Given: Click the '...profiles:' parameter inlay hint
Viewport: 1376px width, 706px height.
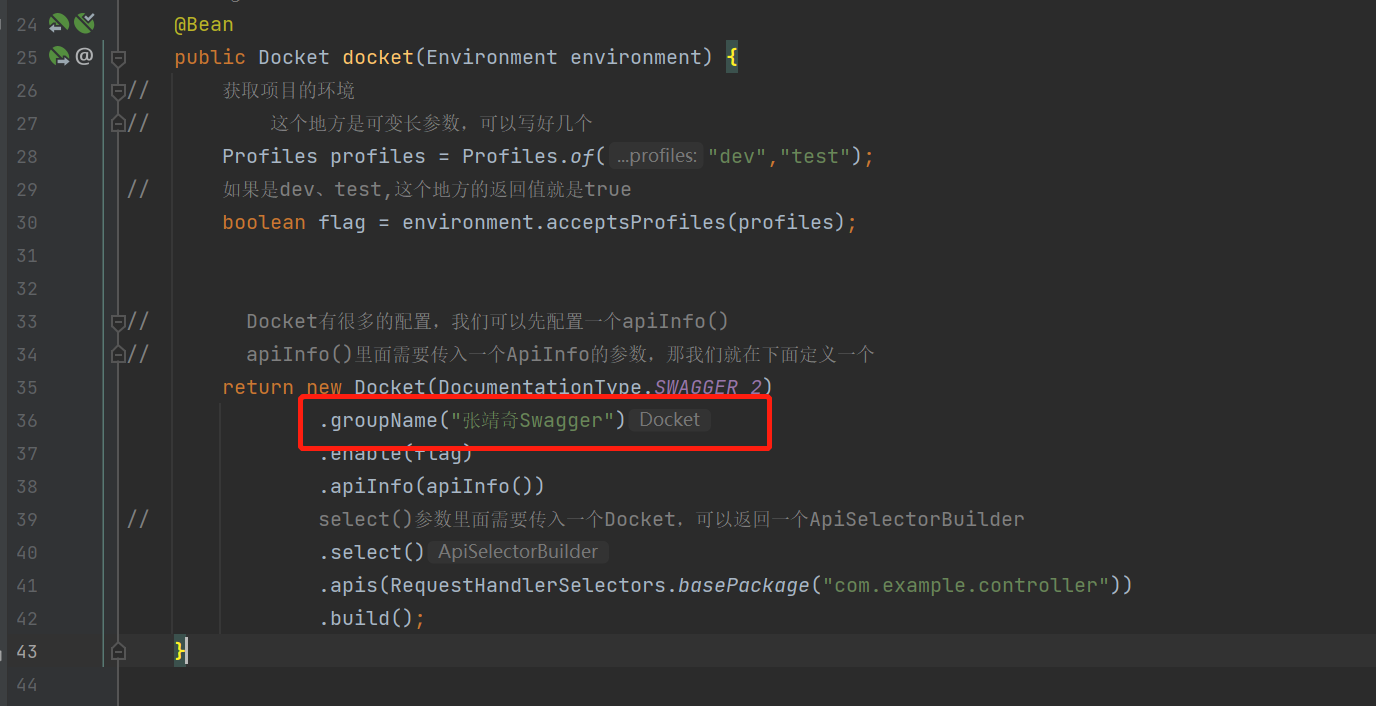Looking at the screenshot, I should click(x=656, y=157).
